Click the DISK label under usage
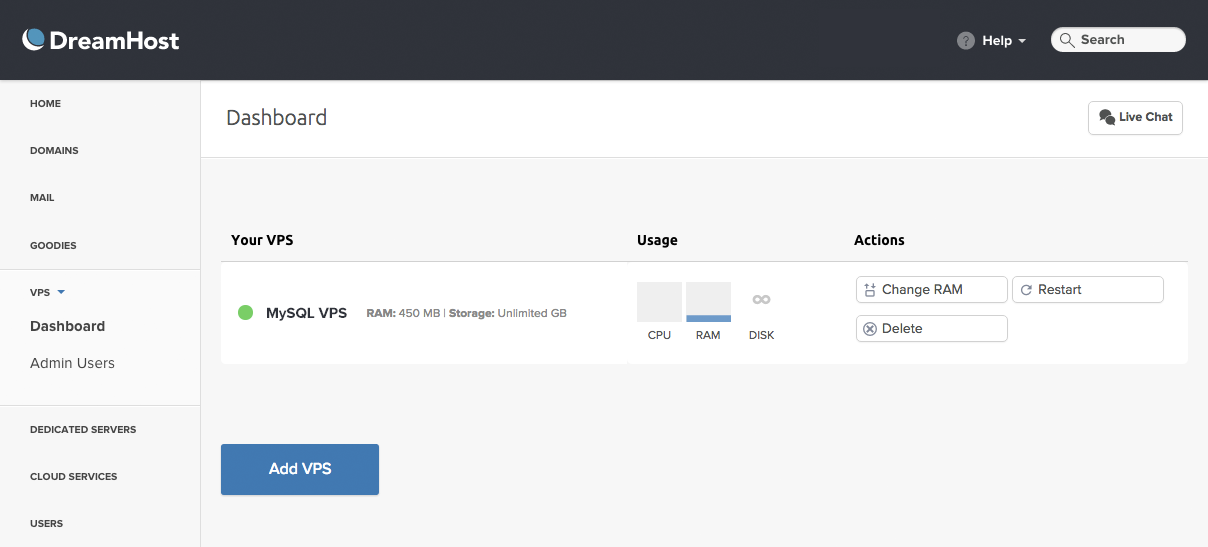Image resolution: width=1208 pixels, height=547 pixels. coord(762,336)
